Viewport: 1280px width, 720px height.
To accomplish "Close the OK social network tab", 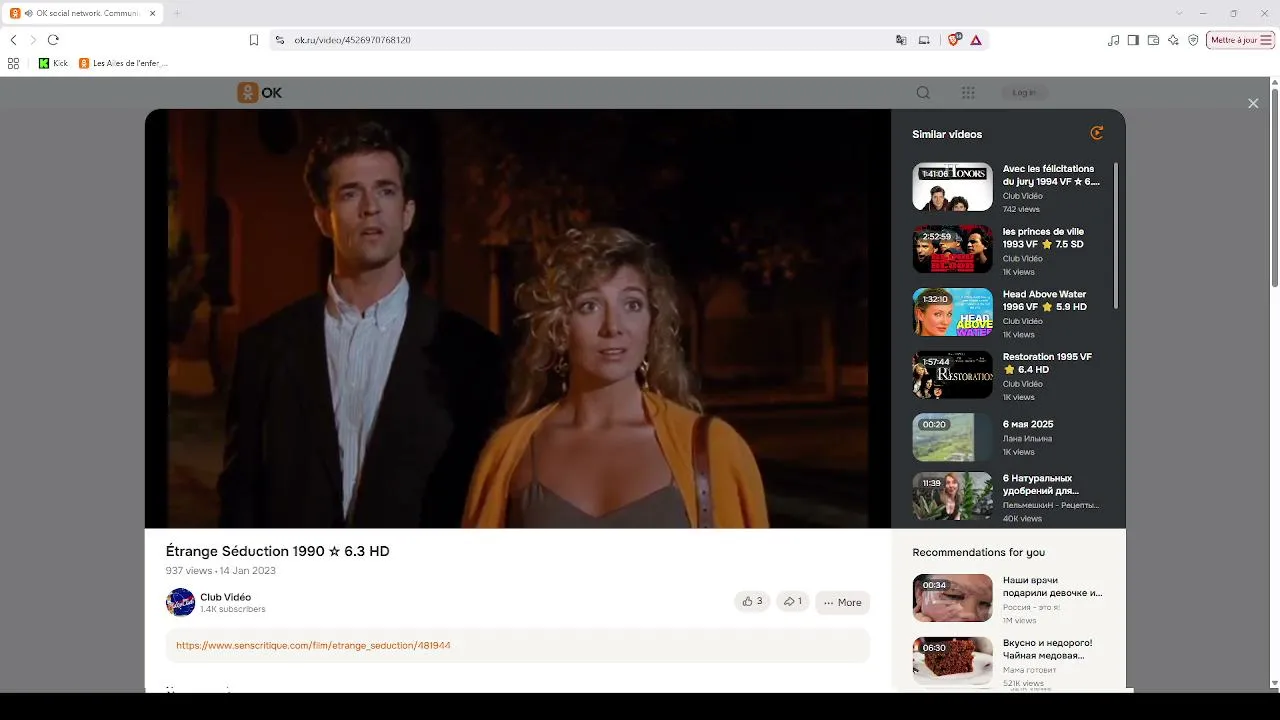I will coord(153,13).
